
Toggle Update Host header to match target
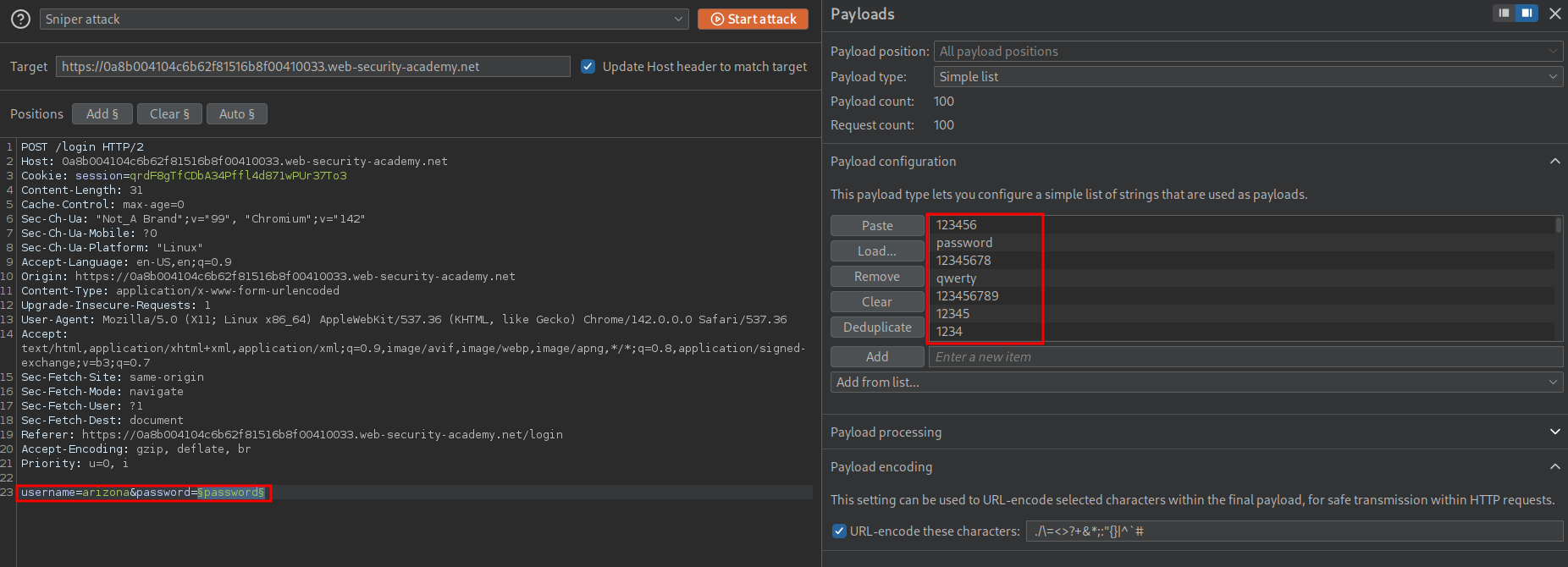pos(588,66)
